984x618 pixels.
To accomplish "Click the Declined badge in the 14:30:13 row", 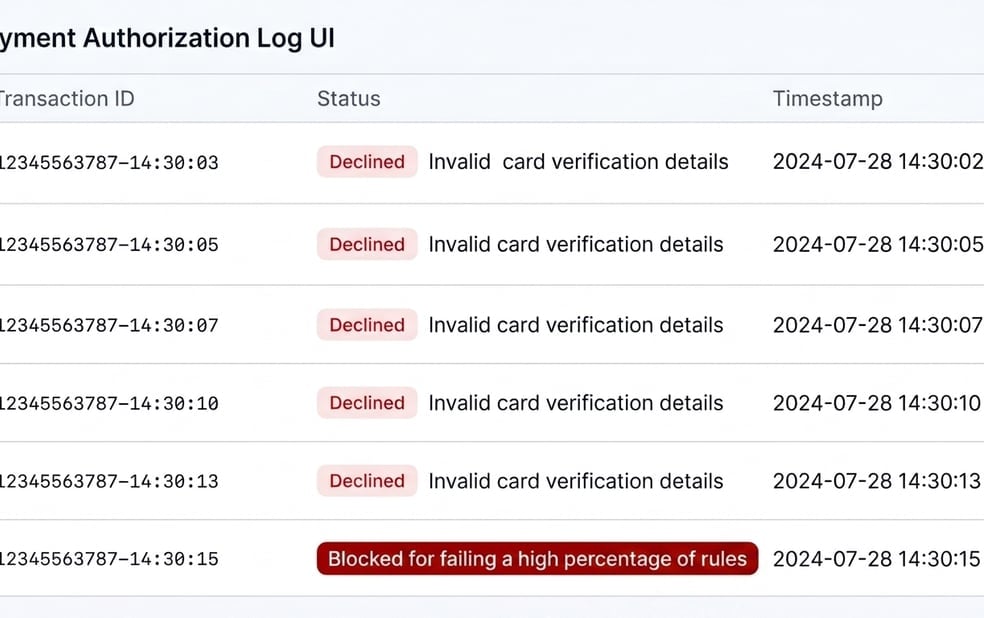I will pos(367,481).
